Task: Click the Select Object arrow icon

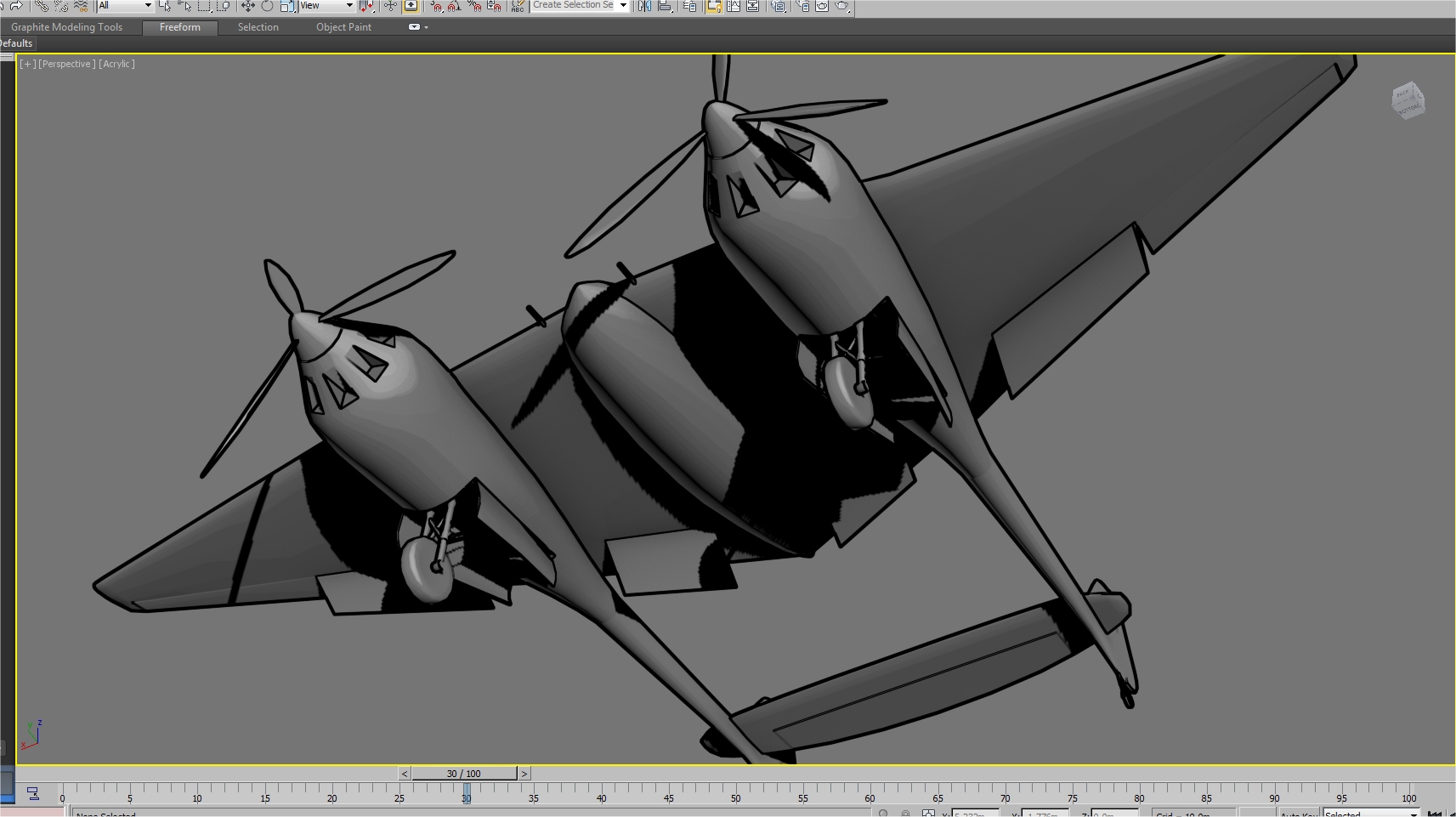Action: (164, 6)
